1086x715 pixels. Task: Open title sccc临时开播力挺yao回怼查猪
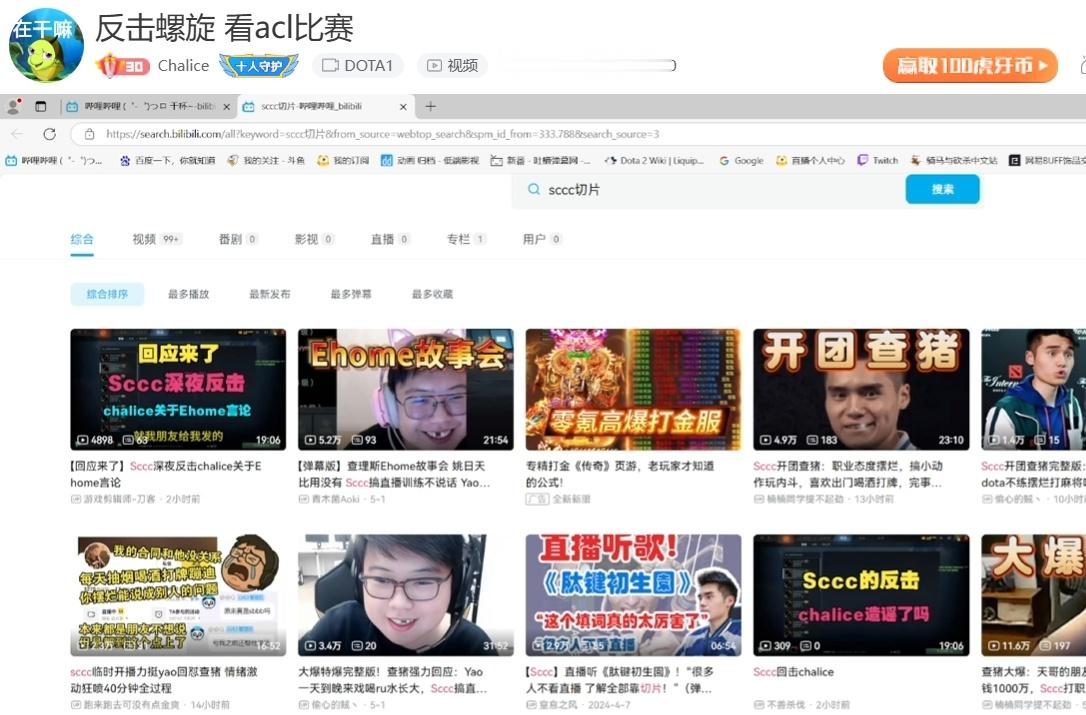coord(164,680)
